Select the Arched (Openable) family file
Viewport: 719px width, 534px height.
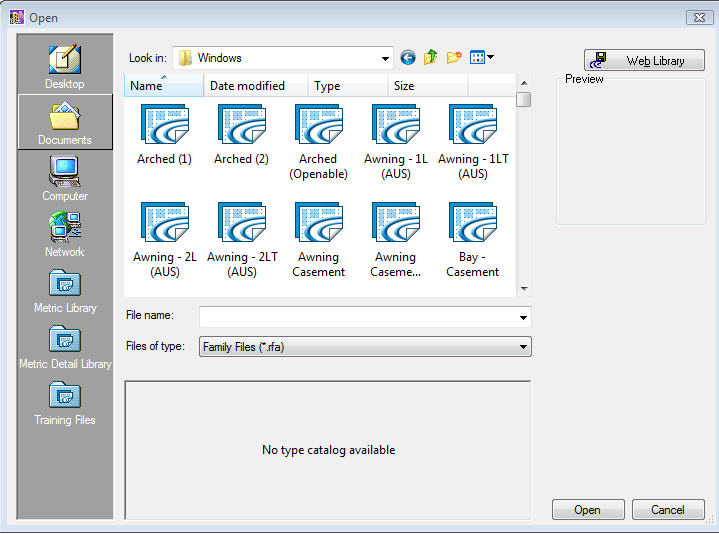pyautogui.click(x=318, y=142)
